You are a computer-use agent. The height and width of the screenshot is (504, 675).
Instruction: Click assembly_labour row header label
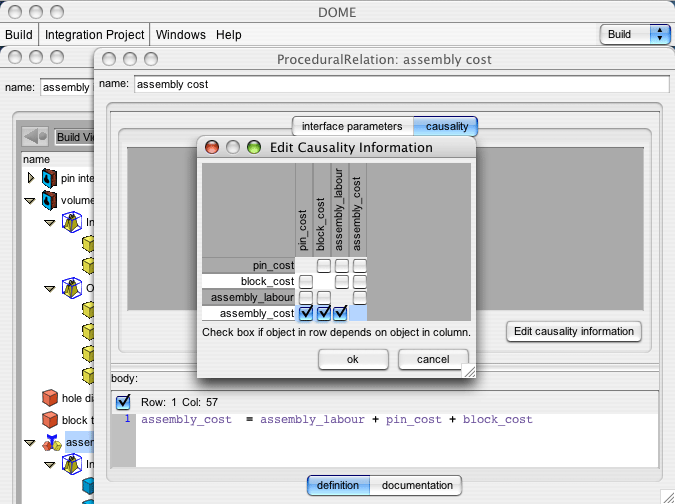pyautogui.click(x=248, y=297)
